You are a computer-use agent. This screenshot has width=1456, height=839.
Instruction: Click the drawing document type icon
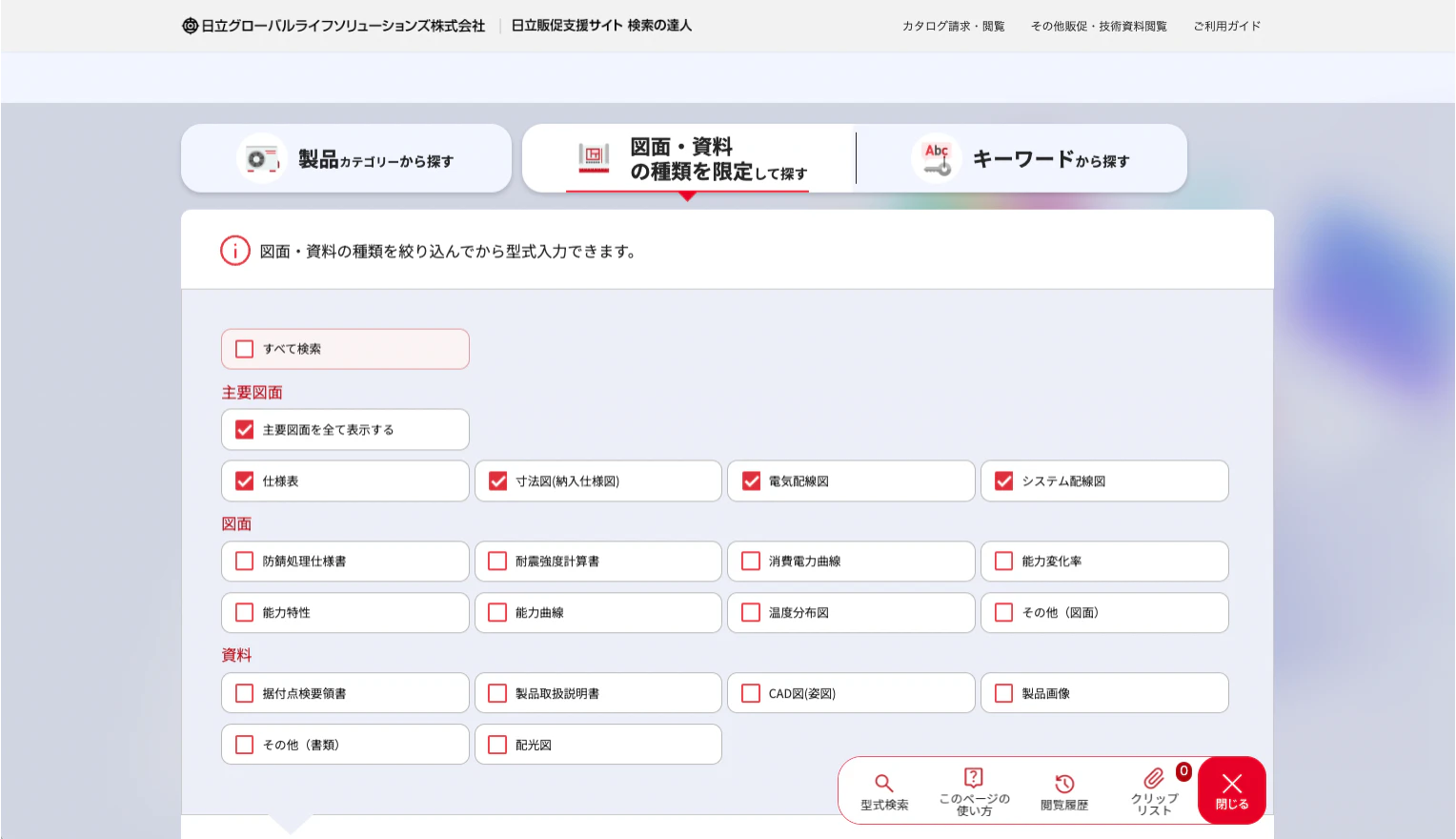[594, 157]
